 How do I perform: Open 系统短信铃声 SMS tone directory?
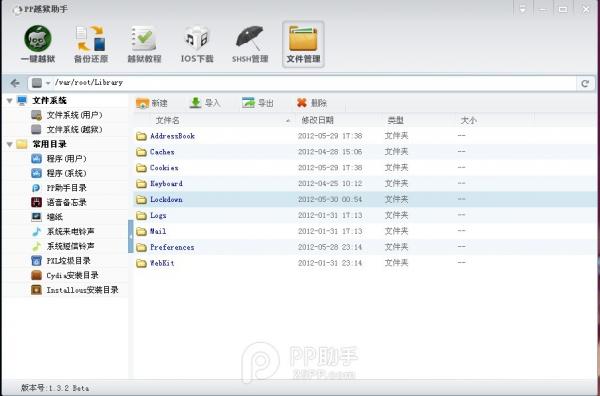click(63, 246)
